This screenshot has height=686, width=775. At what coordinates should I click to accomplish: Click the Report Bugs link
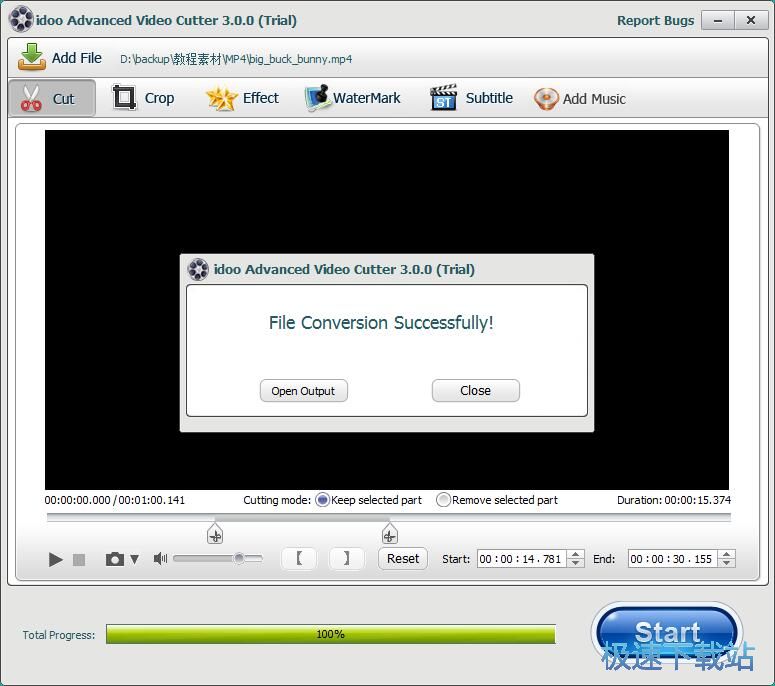[655, 21]
